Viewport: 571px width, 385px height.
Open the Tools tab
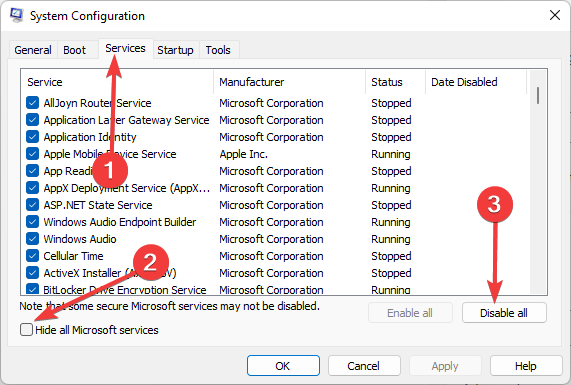(218, 50)
